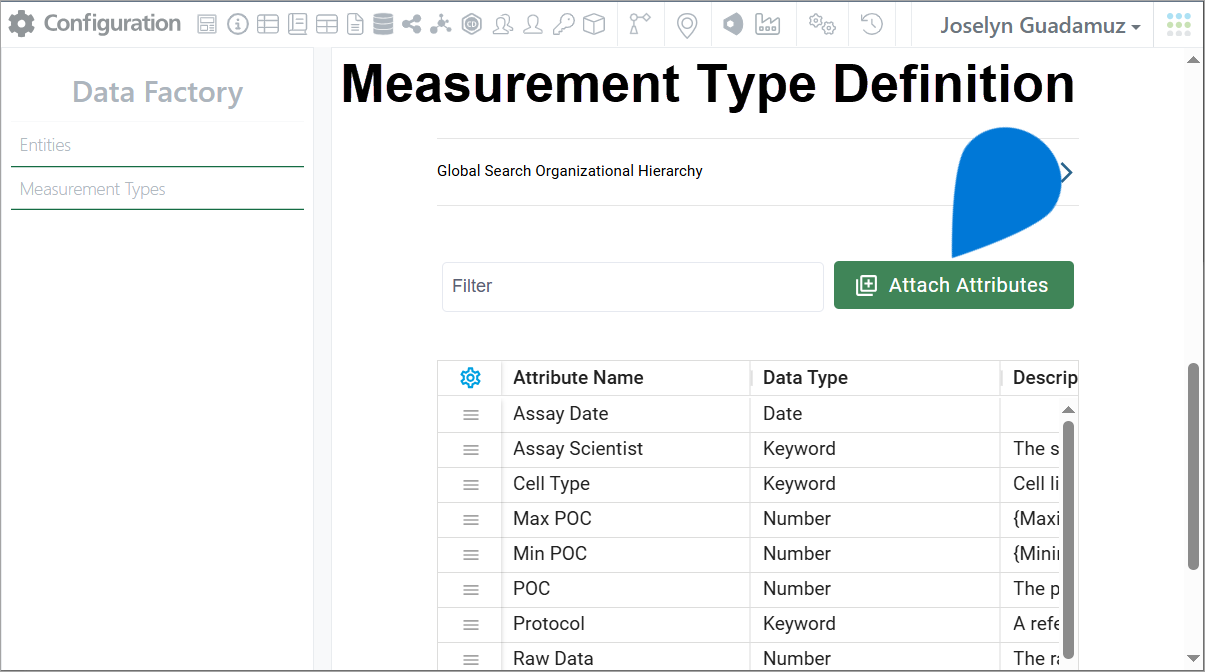Click the POC attribute name cell
Image resolution: width=1205 pixels, height=672 pixels.
click(x=532, y=589)
